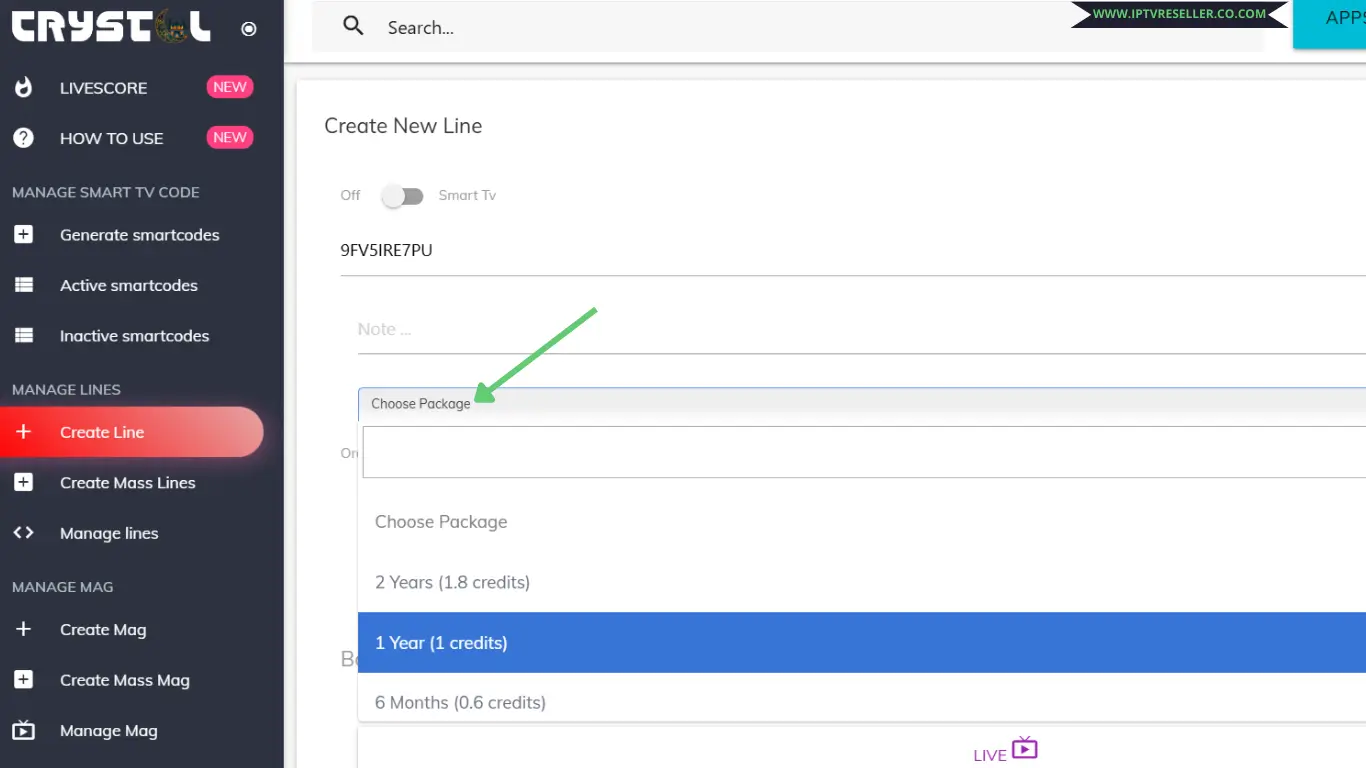
Task: Click the Active smartcodes list icon
Action: 23,285
